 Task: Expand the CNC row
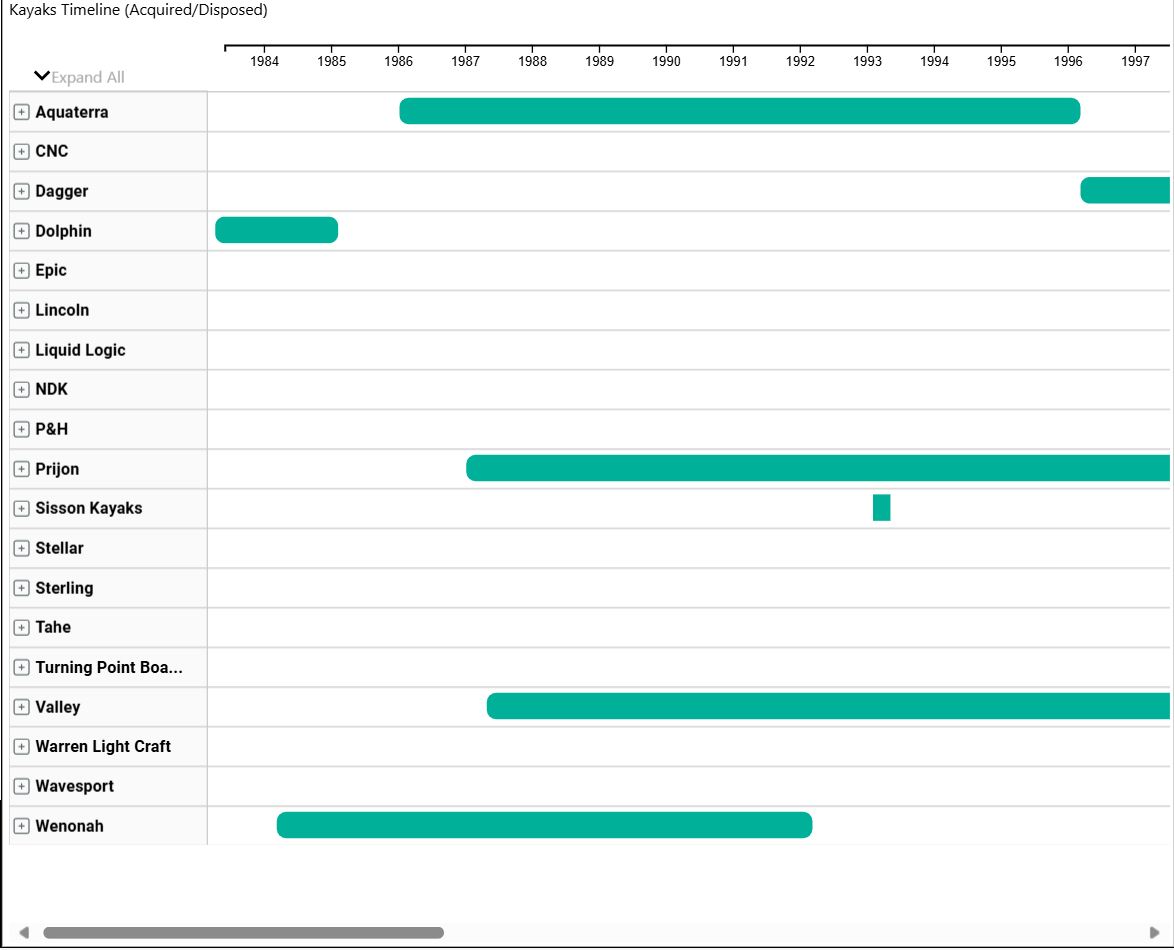point(22,151)
